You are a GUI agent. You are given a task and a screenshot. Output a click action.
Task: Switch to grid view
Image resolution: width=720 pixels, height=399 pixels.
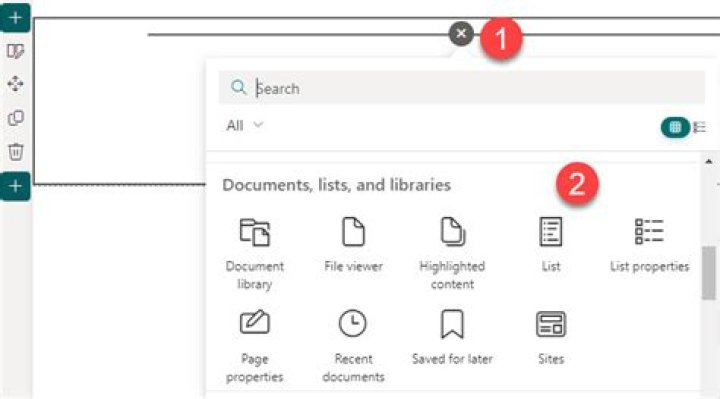[675, 127]
